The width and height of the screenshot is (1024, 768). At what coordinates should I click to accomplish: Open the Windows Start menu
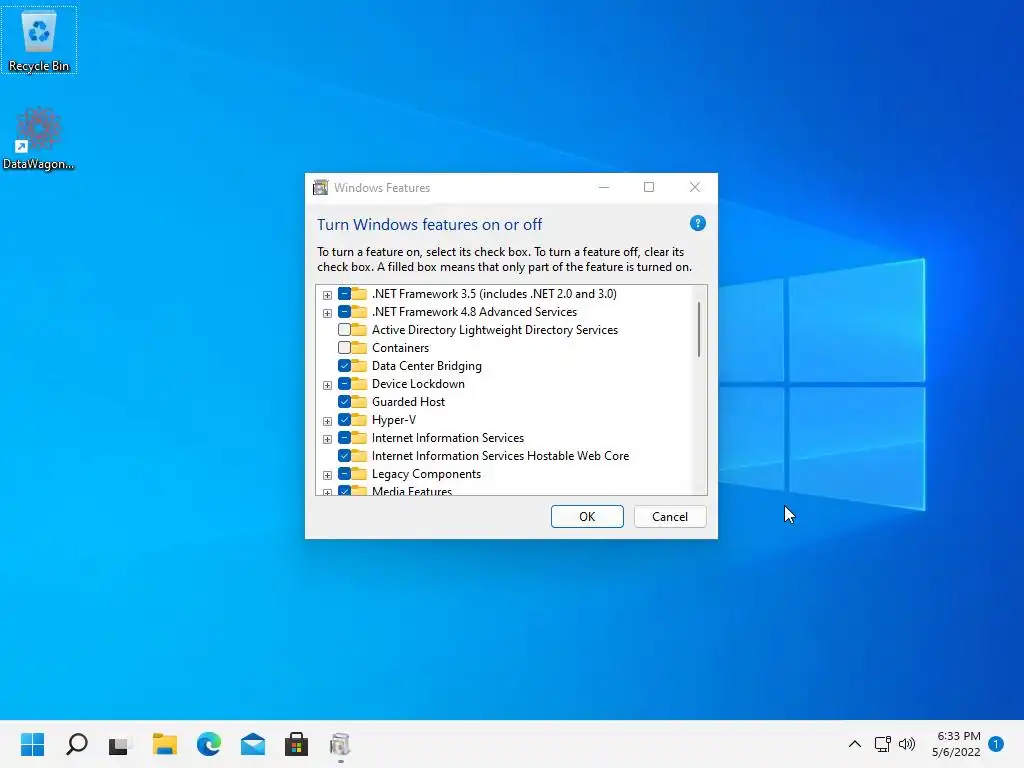[x=32, y=744]
